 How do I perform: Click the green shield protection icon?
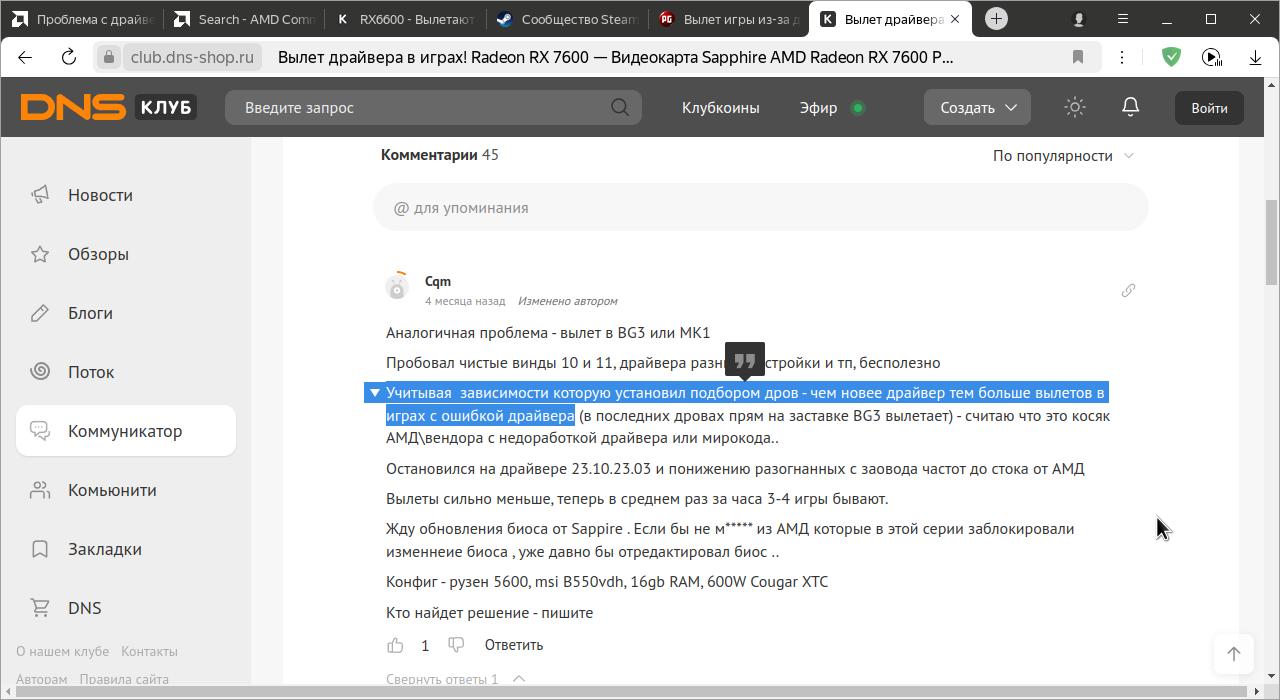[x=1171, y=57]
